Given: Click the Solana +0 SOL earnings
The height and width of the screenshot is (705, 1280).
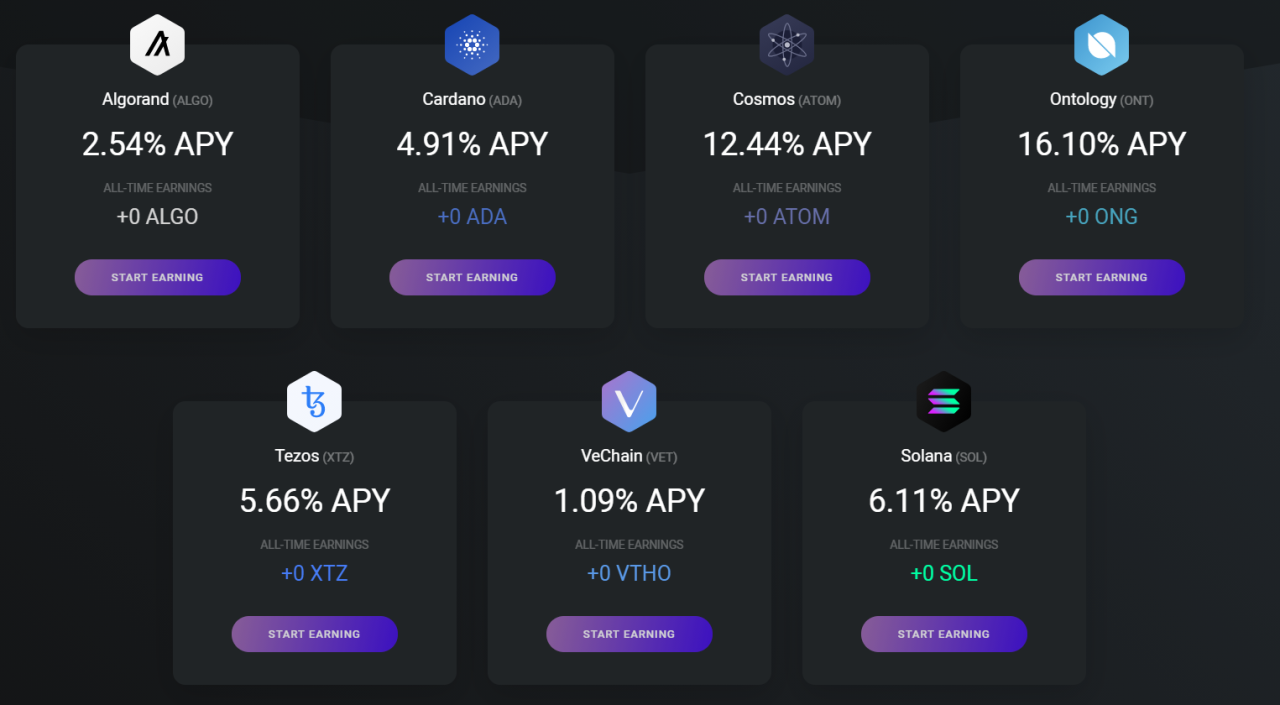Looking at the screenshot, I should pyautogui.click(x=944, y=573).
